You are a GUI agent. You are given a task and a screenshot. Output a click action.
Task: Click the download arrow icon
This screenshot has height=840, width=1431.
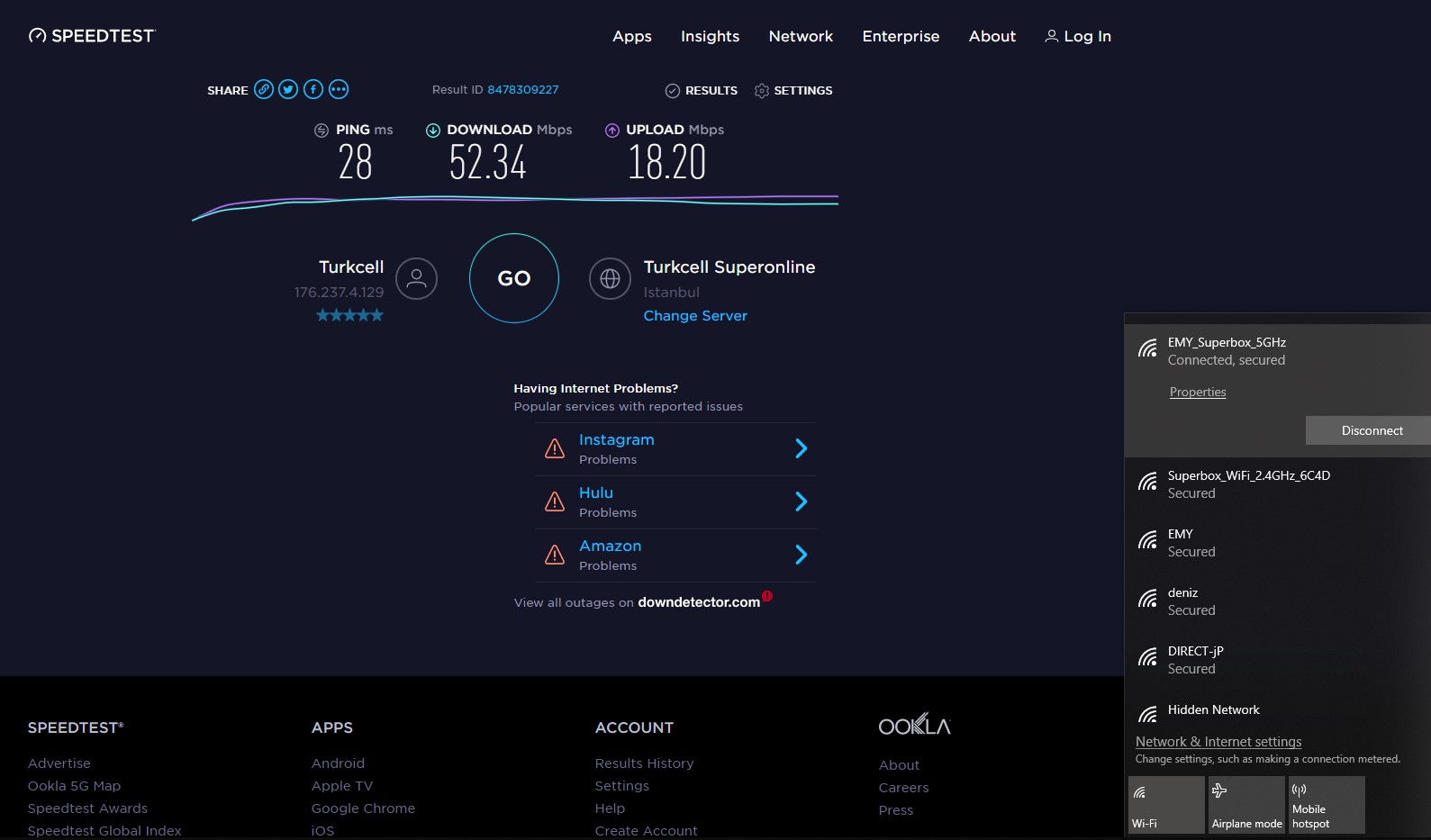[433, 131]
